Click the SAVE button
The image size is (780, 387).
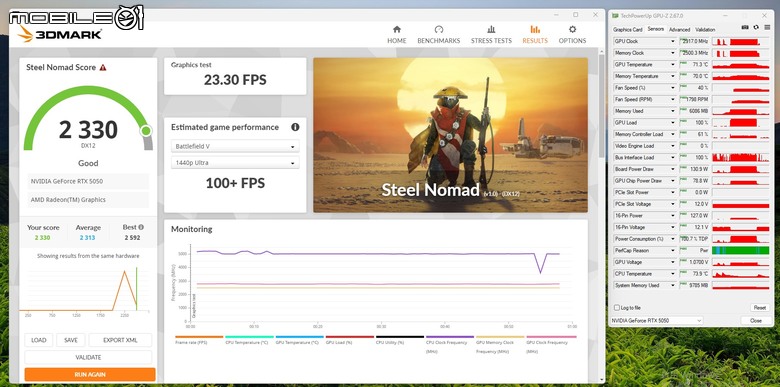tap(71, 340)
